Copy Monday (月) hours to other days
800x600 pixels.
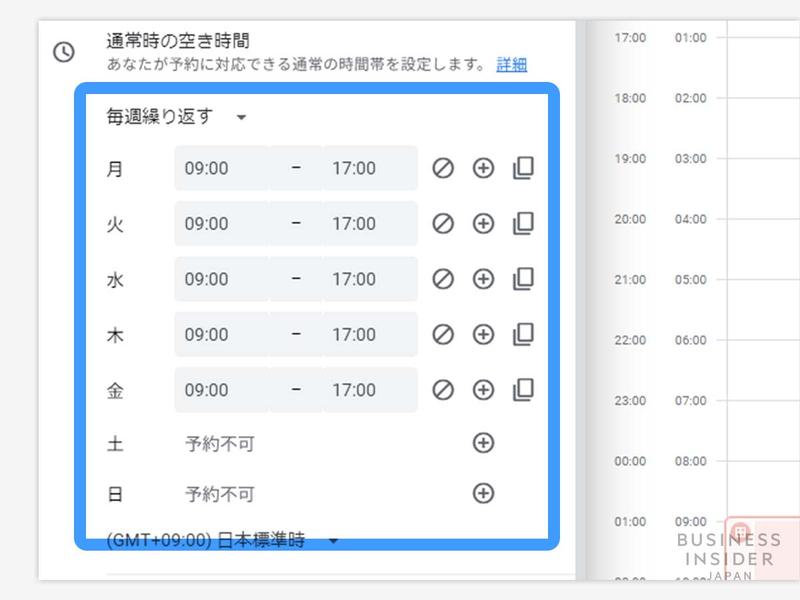(x=523, y=168)
